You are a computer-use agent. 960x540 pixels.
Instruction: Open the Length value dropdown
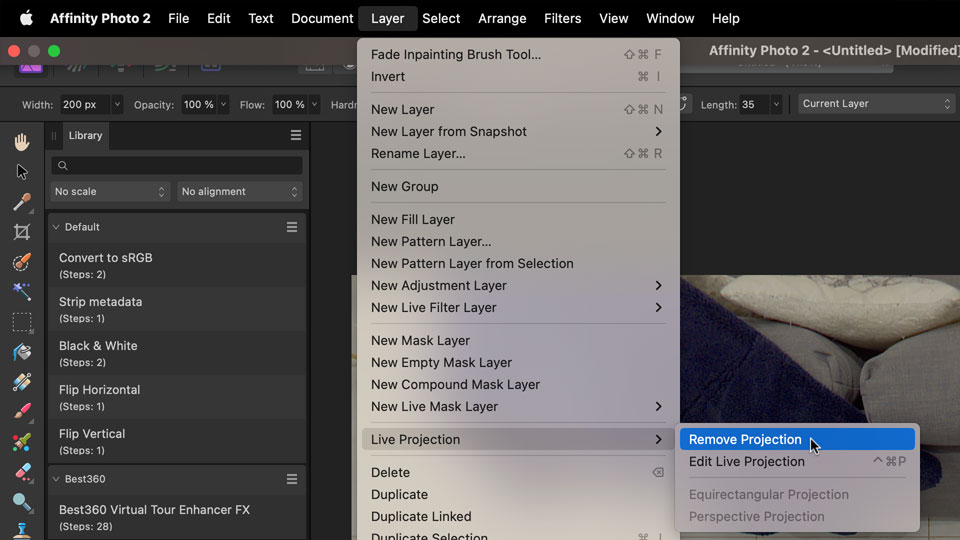pyautogui.click(x=776, y=105)
